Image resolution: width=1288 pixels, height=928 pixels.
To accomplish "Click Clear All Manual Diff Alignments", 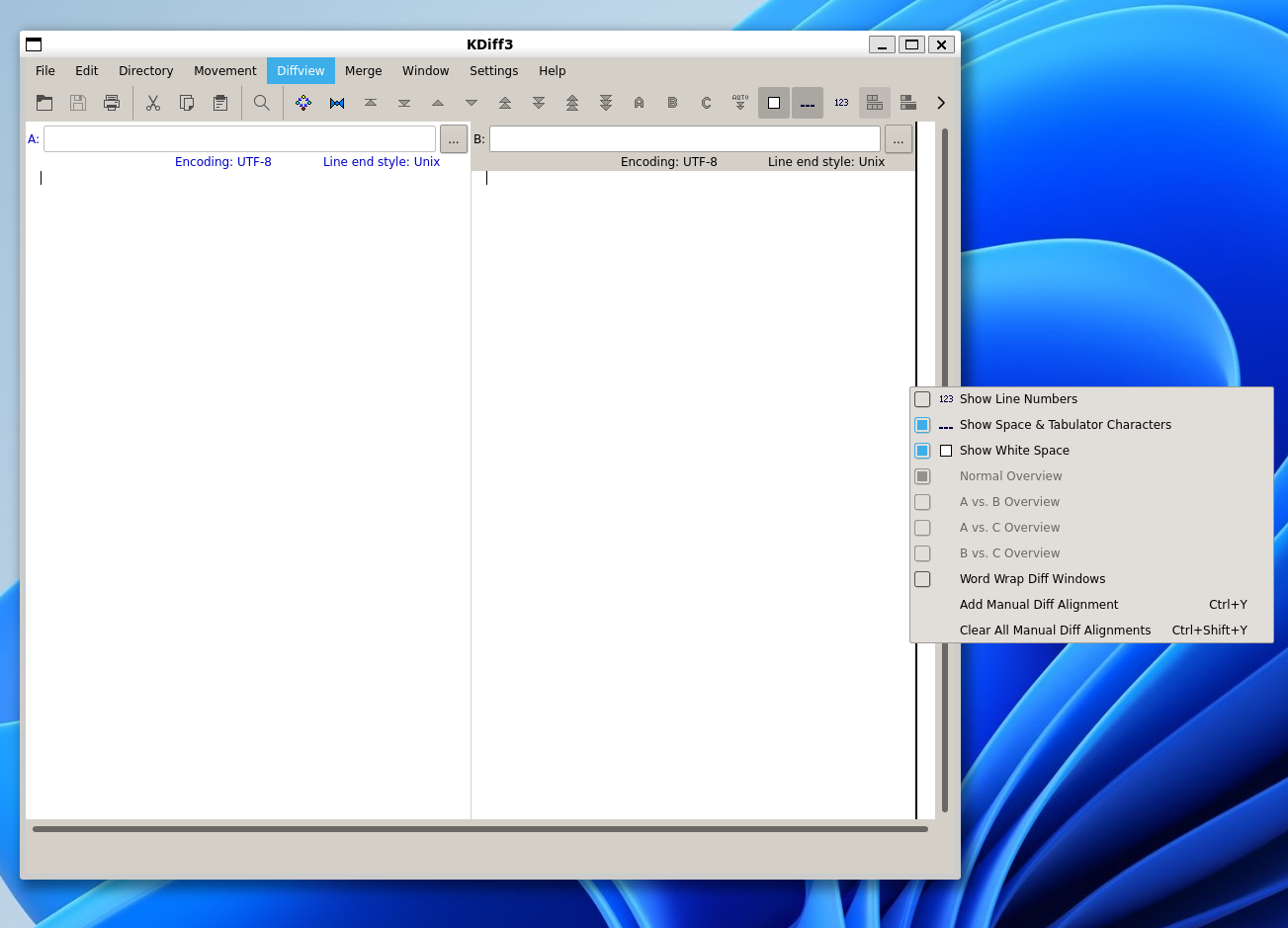I will pos(1055,630).
